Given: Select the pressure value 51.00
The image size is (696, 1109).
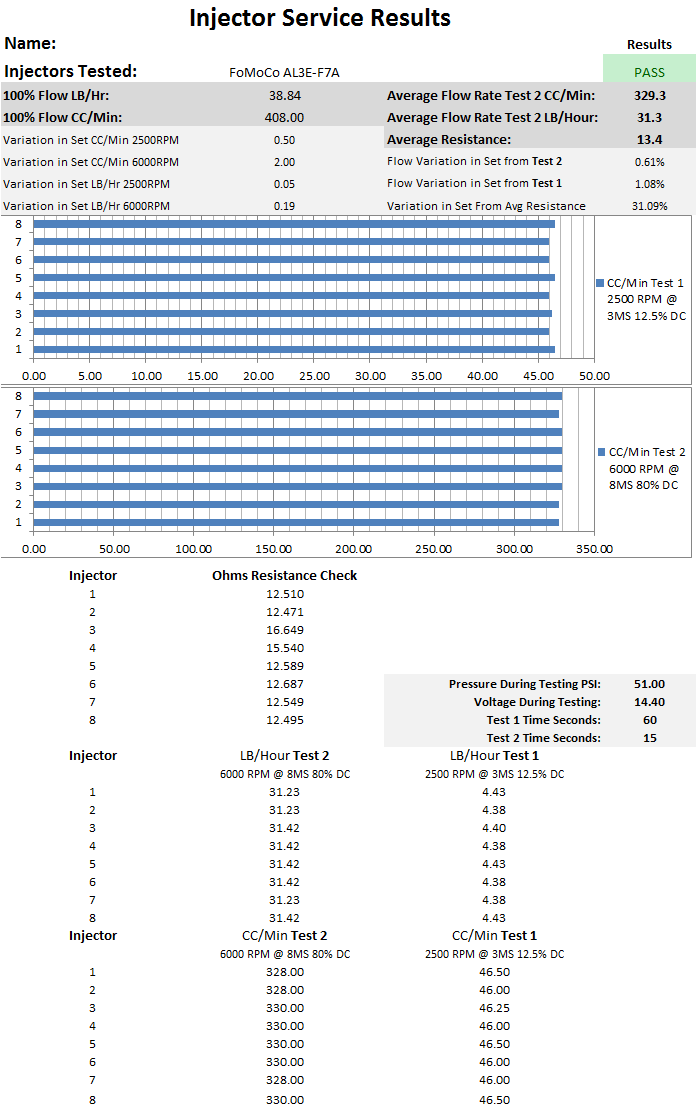Looking at the screenshot, I should [649, 684].
